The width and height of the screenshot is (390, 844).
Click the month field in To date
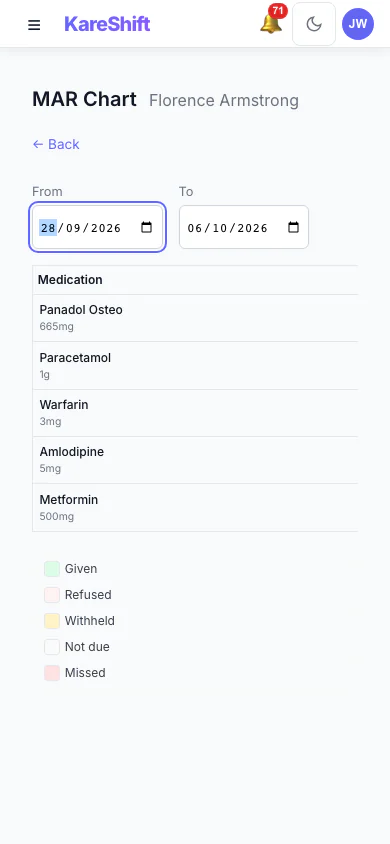click(x=220, y=228)
